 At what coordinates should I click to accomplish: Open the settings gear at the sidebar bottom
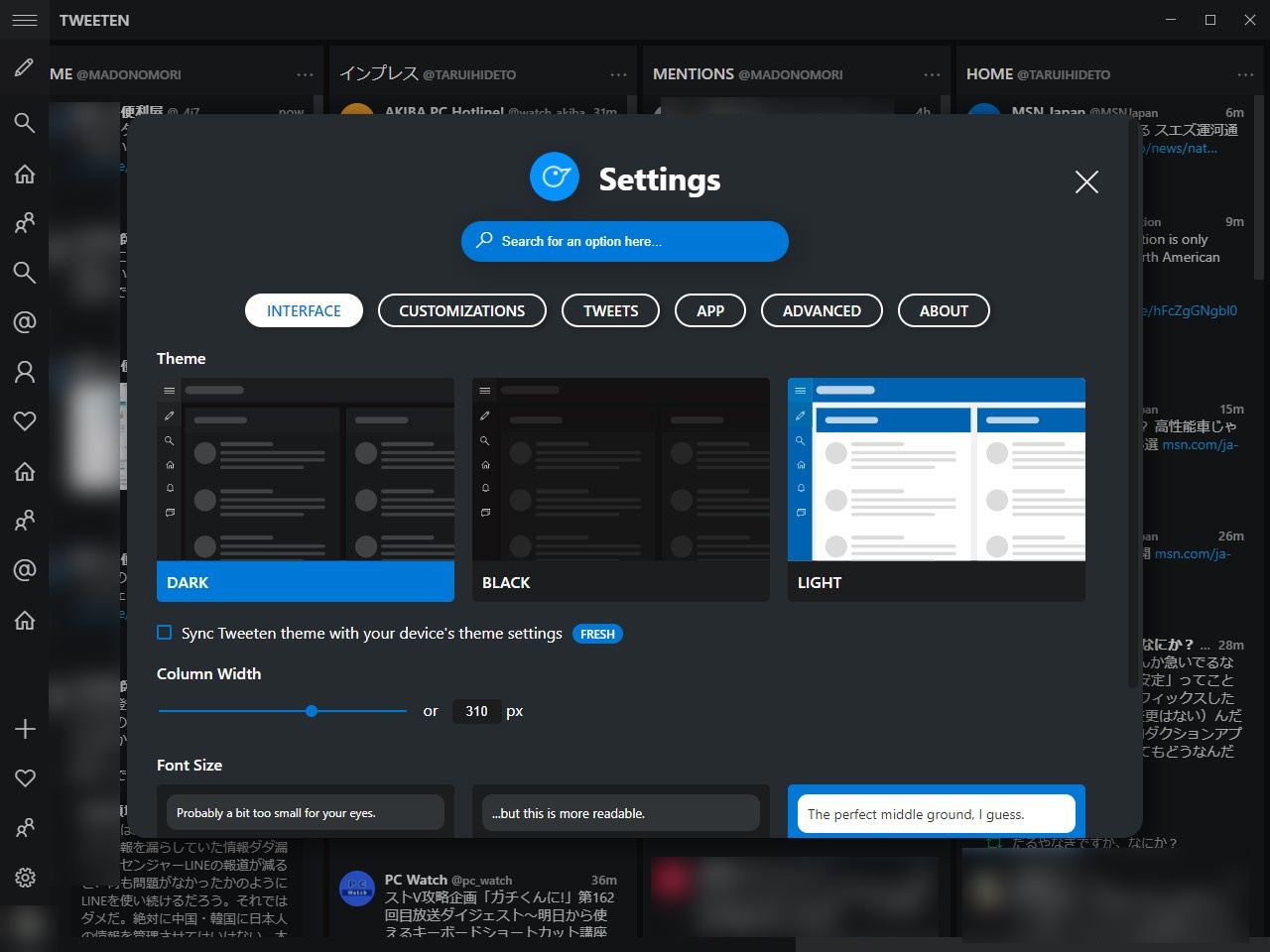(25, 878)
